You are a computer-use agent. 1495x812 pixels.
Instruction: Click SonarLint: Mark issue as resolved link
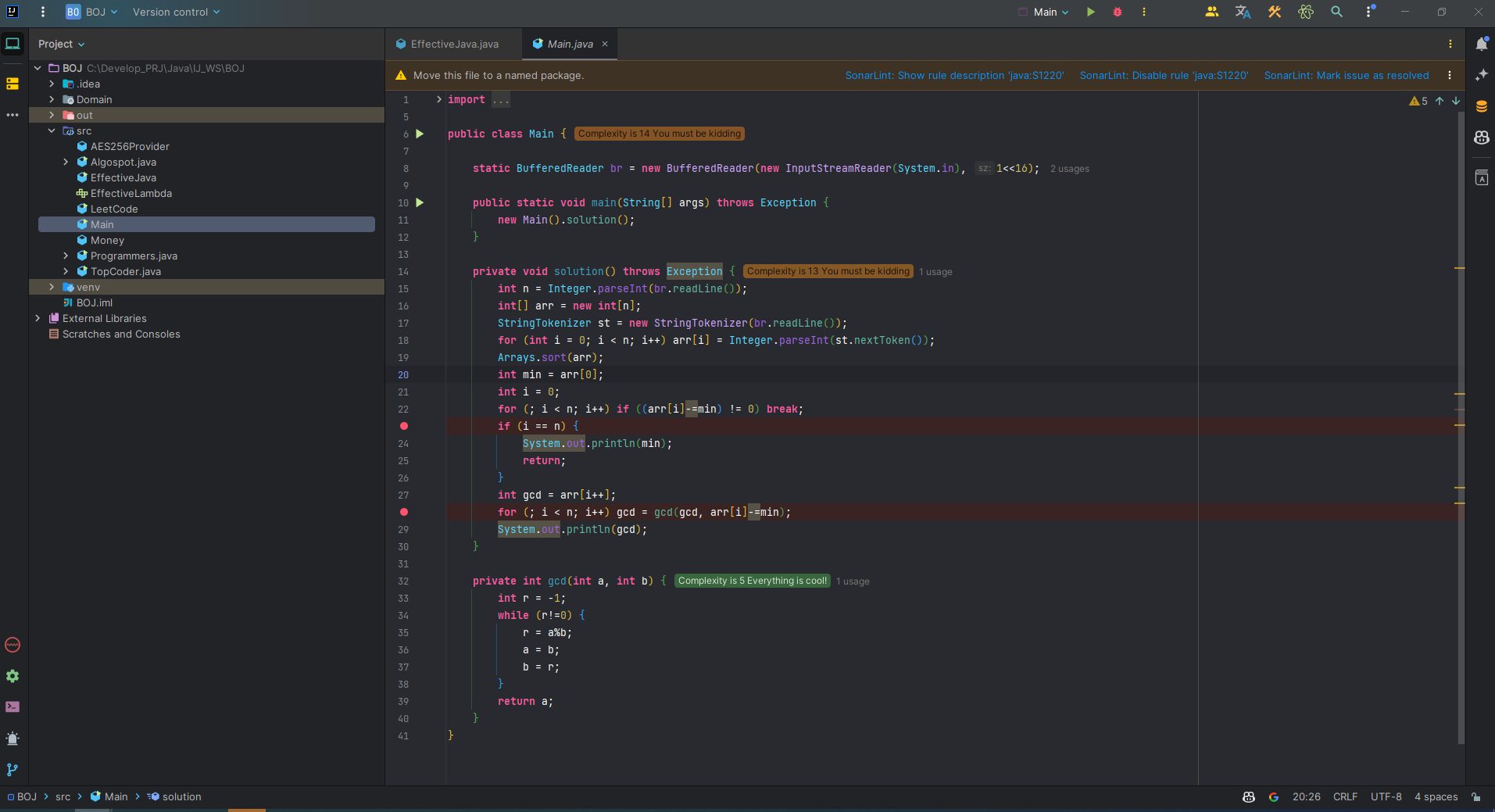click(x=1346, y=75)
